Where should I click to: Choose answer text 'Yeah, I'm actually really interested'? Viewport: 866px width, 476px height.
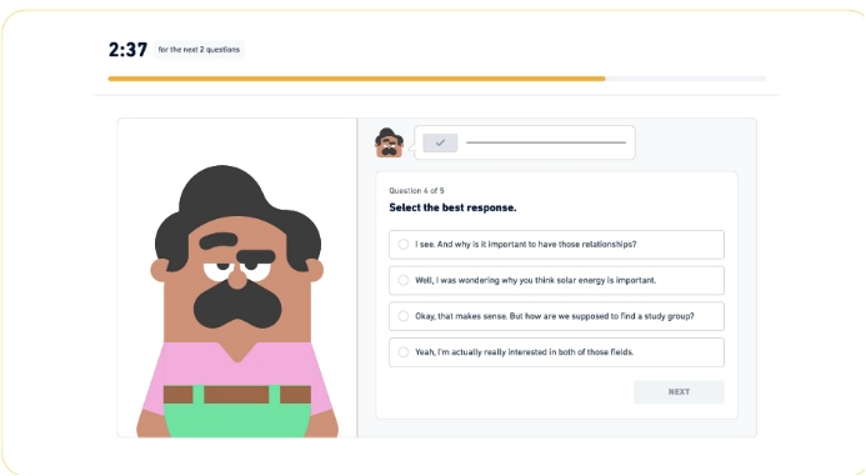pyautogui.click(x=524, y=352)
